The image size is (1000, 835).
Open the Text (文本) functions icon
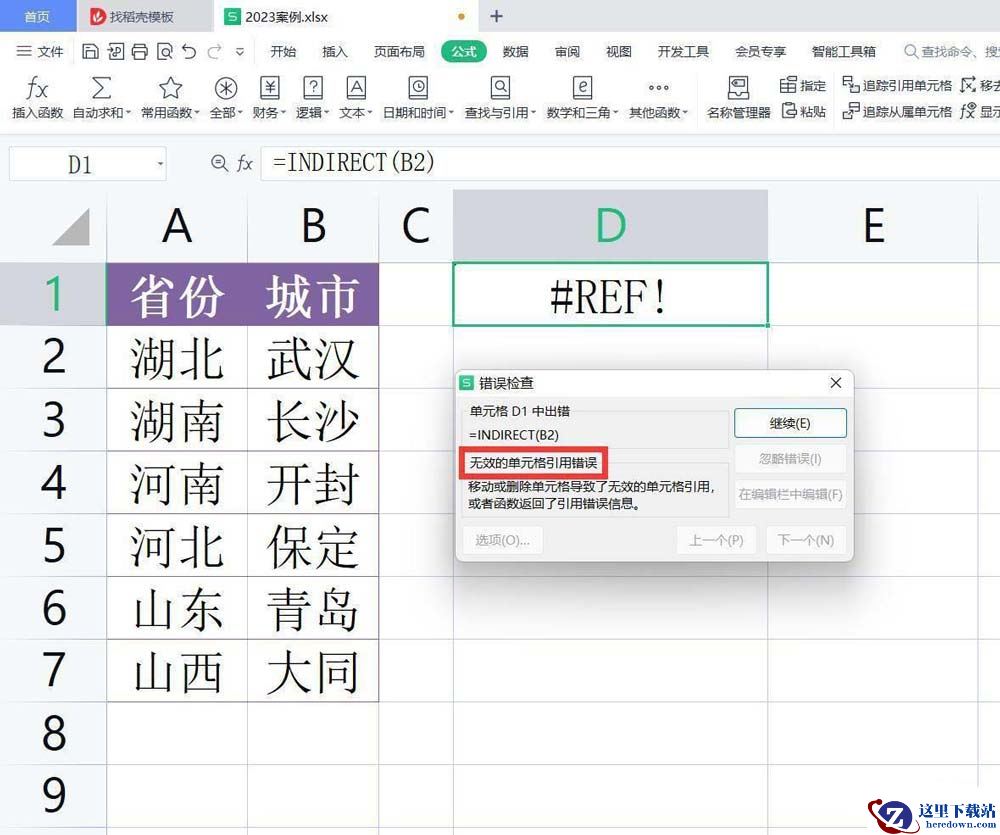click(356, 88)
